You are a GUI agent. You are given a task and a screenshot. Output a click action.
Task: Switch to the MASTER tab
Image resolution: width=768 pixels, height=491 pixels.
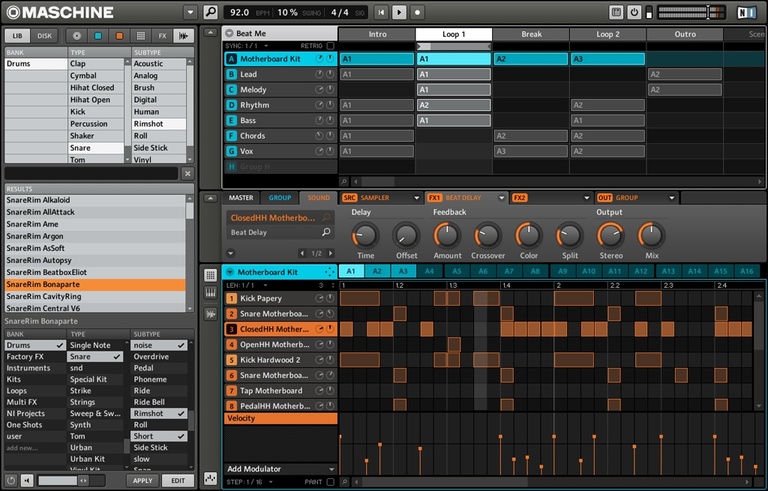[x=241, y=198]
